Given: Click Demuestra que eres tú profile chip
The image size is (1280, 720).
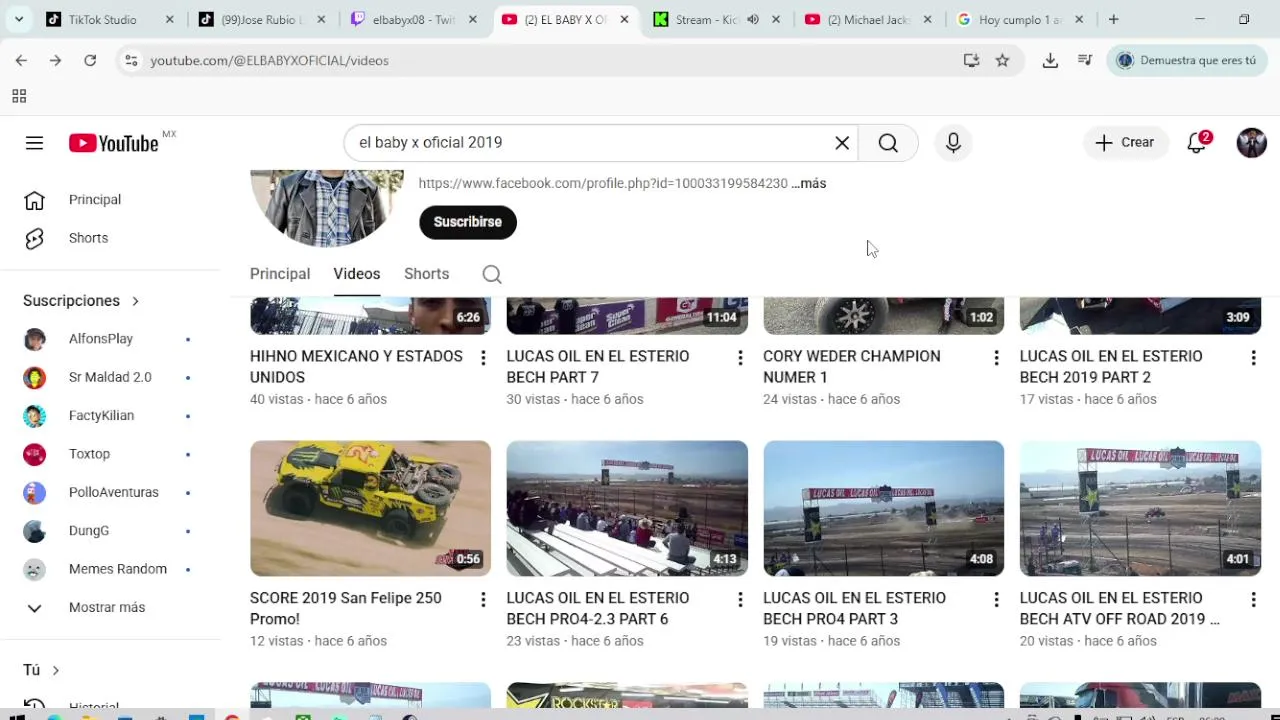Looking at the screenshot, I should 1187,60.
